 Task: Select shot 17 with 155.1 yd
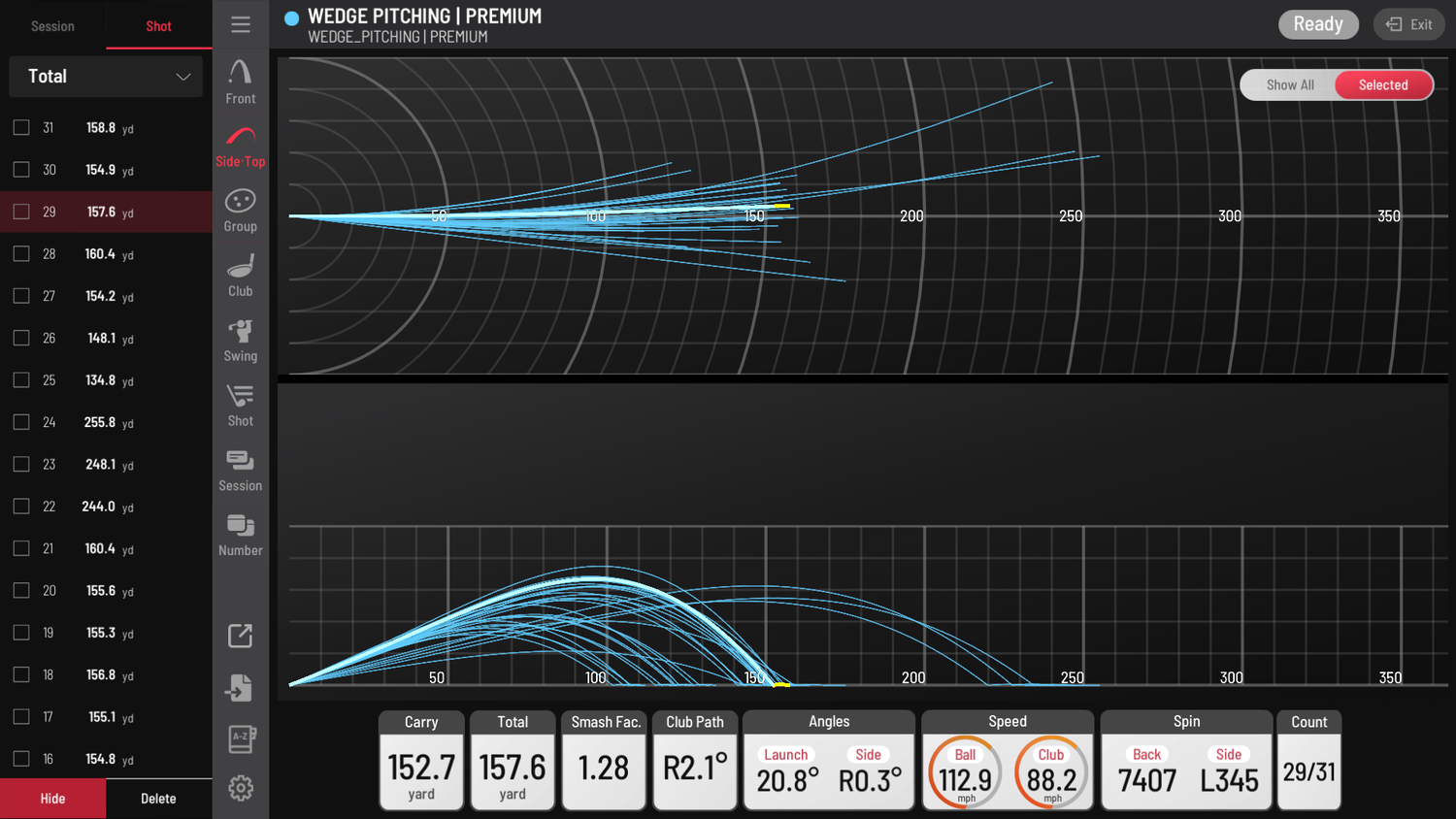point(106,716)
